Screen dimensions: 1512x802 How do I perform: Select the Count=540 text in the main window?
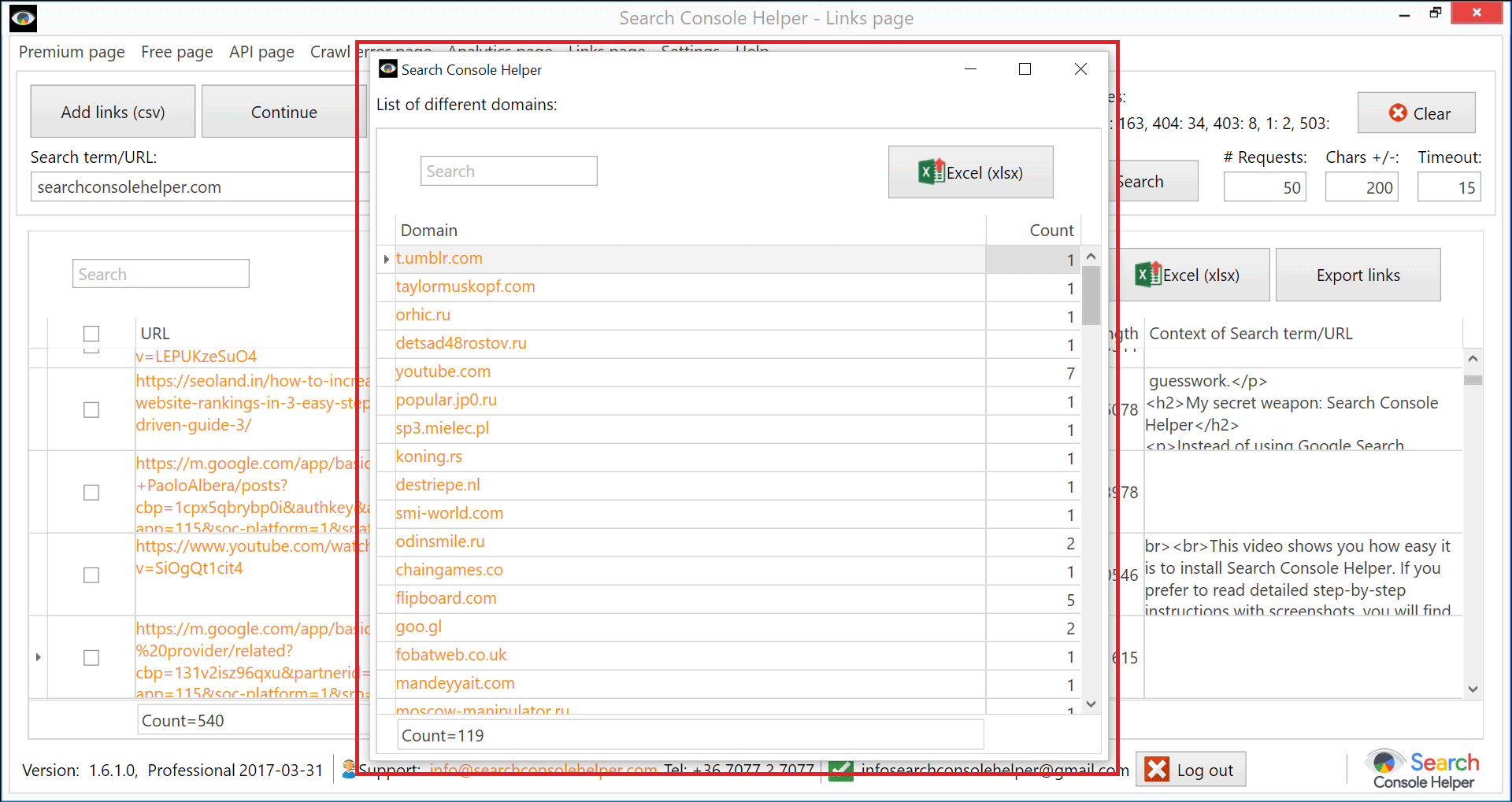pyautogui.click(x=183, y=721)
